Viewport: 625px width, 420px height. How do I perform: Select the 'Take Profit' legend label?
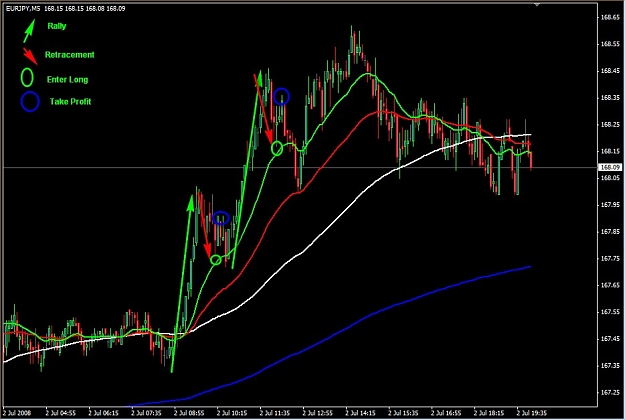(71, 102)
